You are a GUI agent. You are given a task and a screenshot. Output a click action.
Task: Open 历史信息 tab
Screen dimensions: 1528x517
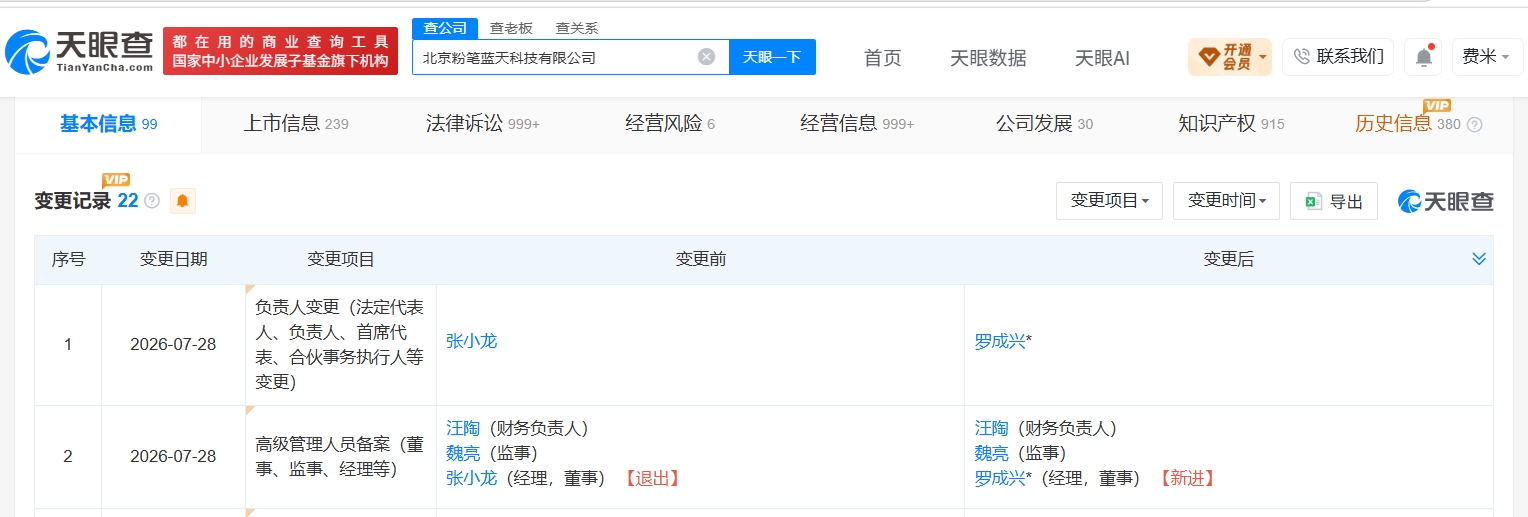click(1408, 124)
